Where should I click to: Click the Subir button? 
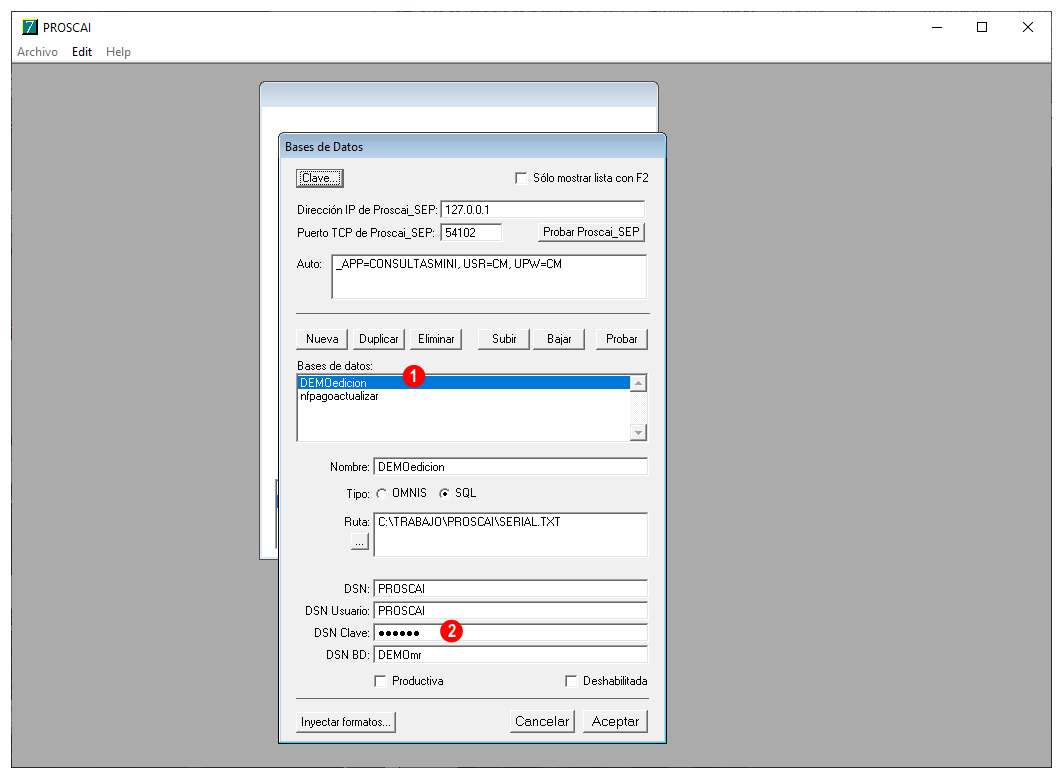tap(504, 339)
